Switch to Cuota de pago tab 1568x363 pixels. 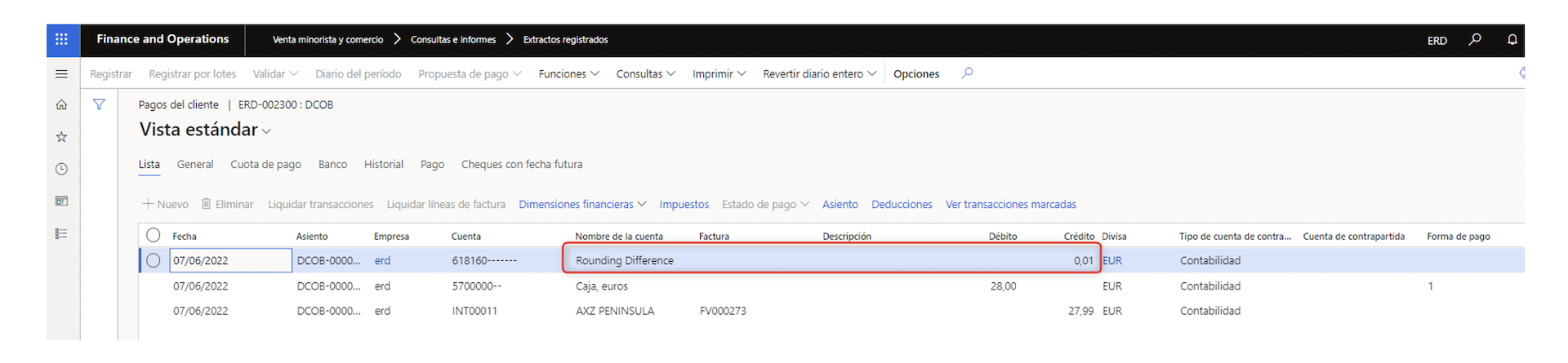click(265, 164)
